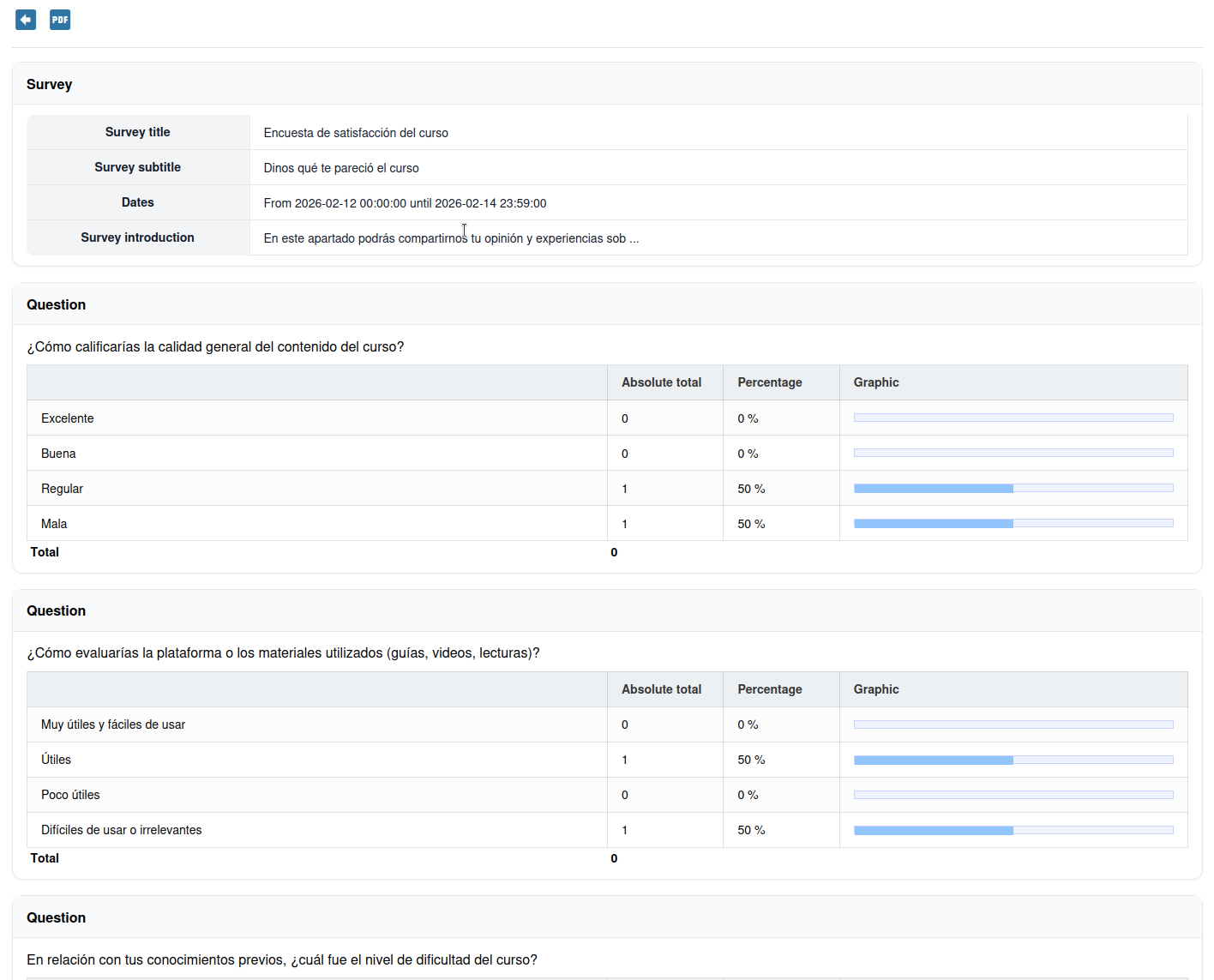Click the 'Buena' answer row label
Viewport: 1214px width, 980px height.
click(x=58, y=454)
